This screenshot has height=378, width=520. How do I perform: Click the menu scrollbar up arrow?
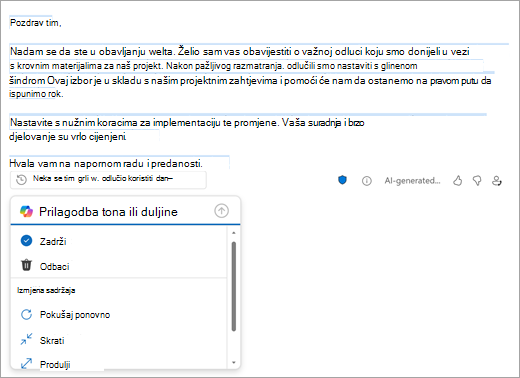pyautogui.click(x=233, y=233)
